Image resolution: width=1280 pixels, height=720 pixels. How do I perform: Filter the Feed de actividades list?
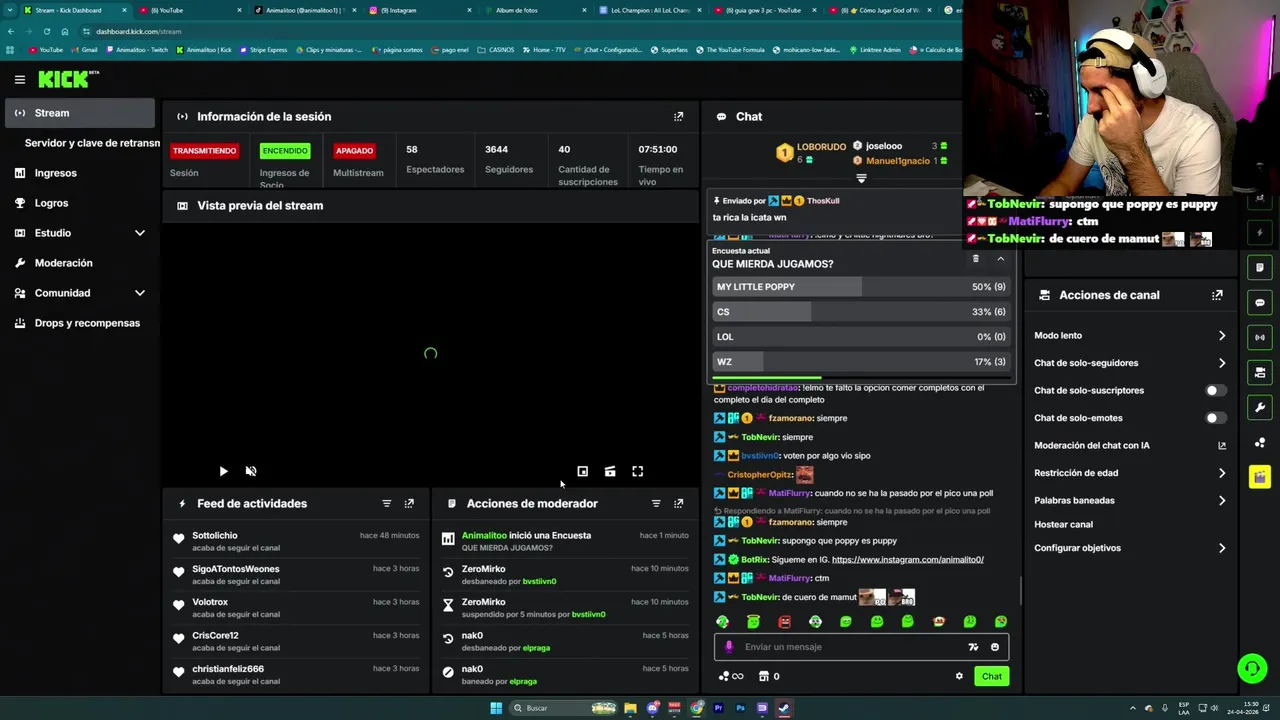click(x=386, y=503)
